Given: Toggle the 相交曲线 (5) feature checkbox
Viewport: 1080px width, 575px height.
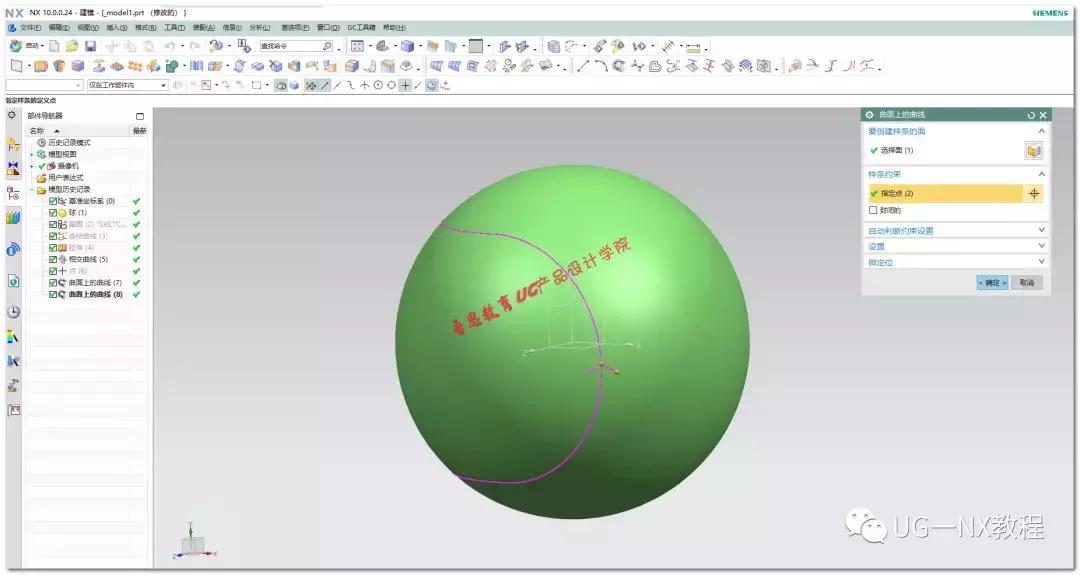Looking at the screenshot, I should click(x=53, y=259).
